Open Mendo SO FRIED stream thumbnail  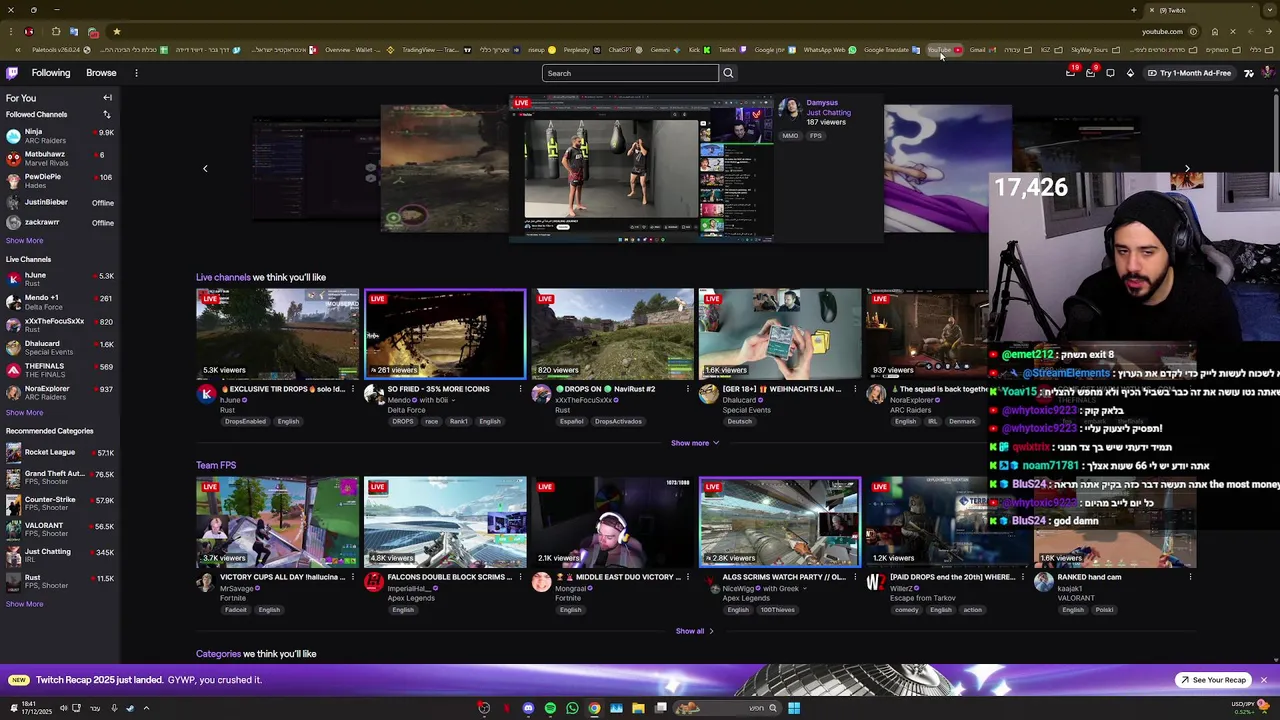[445, 334]
